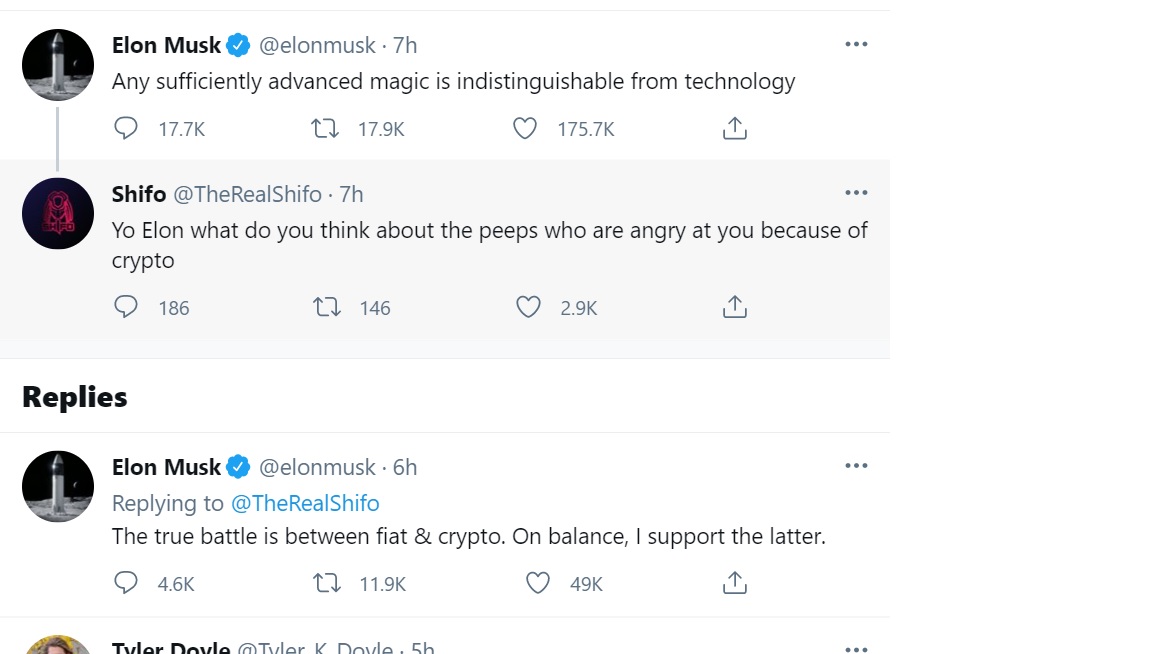Share Elon's fiat & crypto reply
Screen dimensions: 1152x654
[x=735, y=583]
